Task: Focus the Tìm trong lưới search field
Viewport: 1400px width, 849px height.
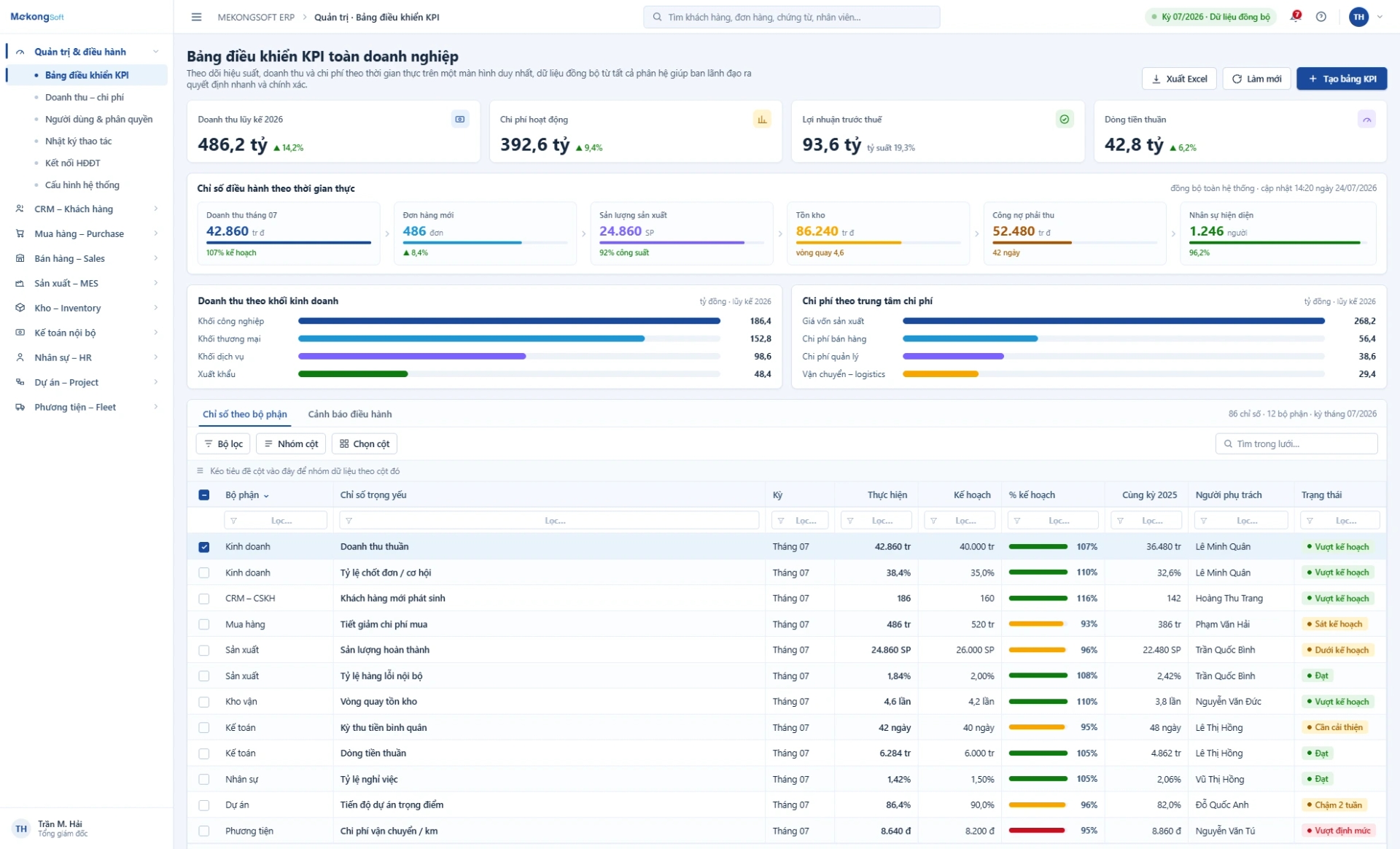Action: [1296, 444]
